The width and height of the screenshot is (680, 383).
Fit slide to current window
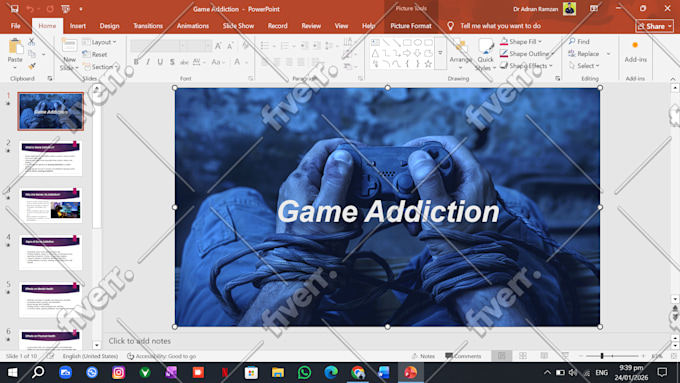click(673, 356)
